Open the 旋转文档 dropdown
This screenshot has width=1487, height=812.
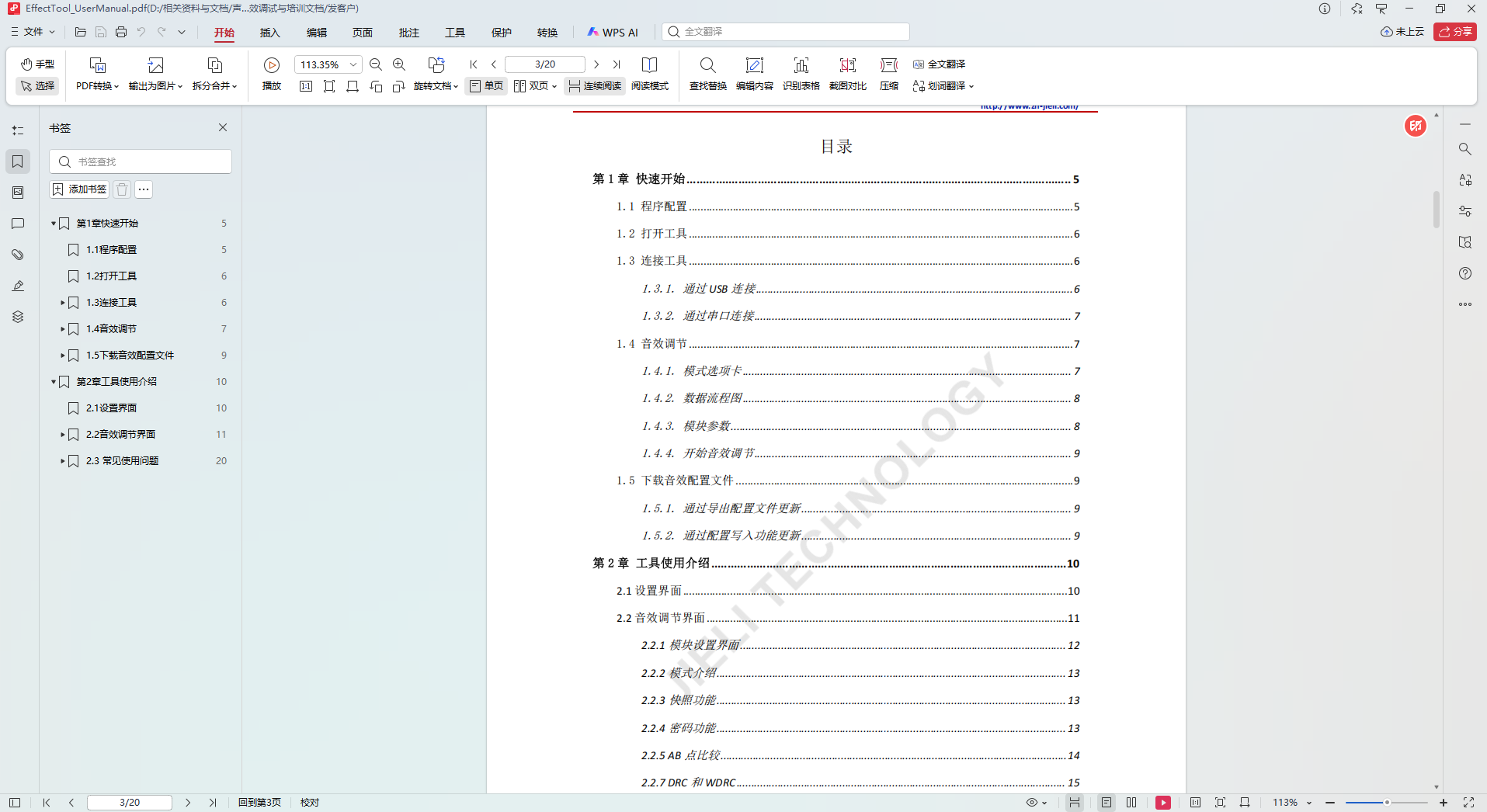[436, 86]
